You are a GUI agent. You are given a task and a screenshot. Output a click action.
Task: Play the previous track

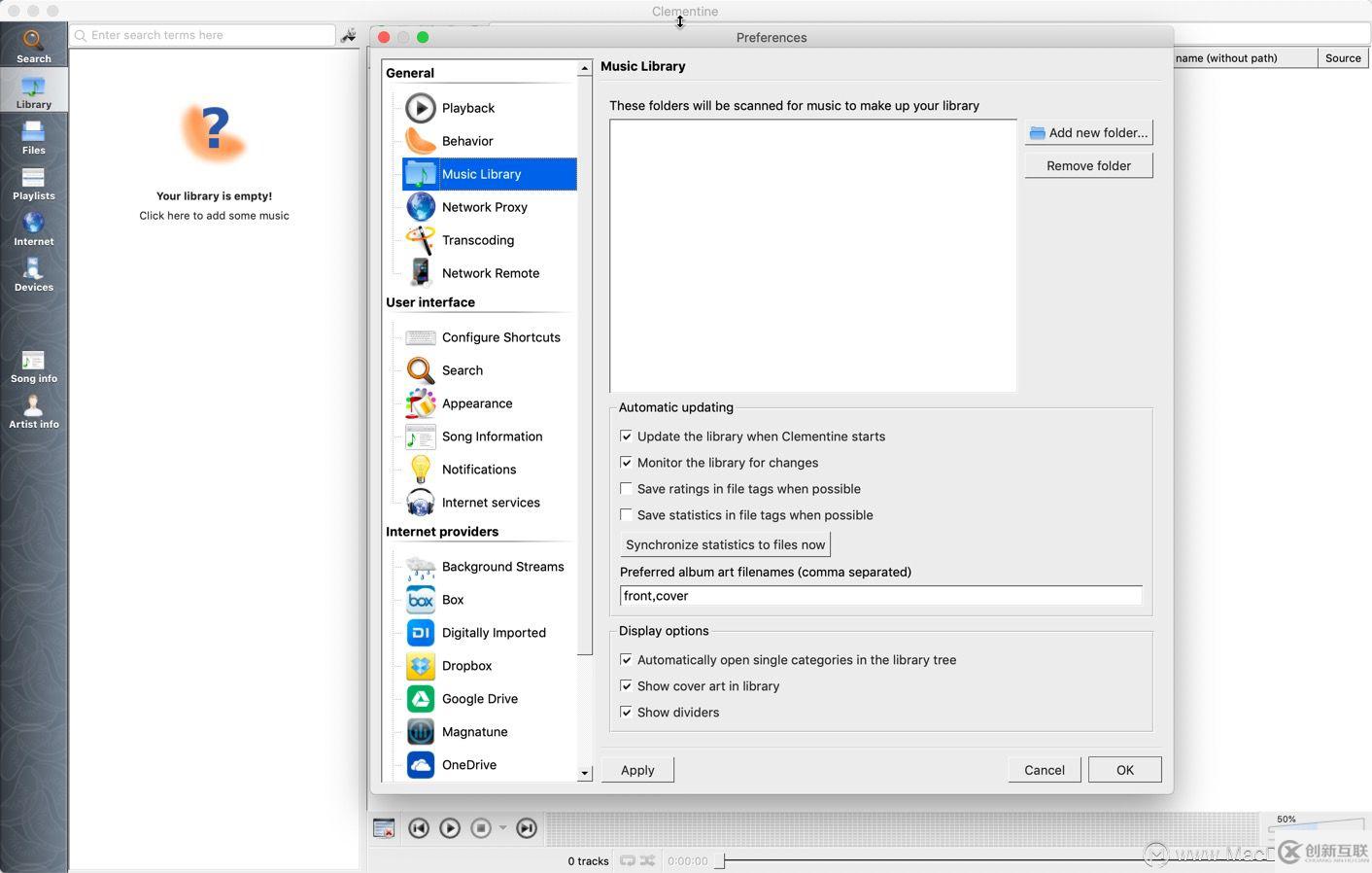click(419, 828)
